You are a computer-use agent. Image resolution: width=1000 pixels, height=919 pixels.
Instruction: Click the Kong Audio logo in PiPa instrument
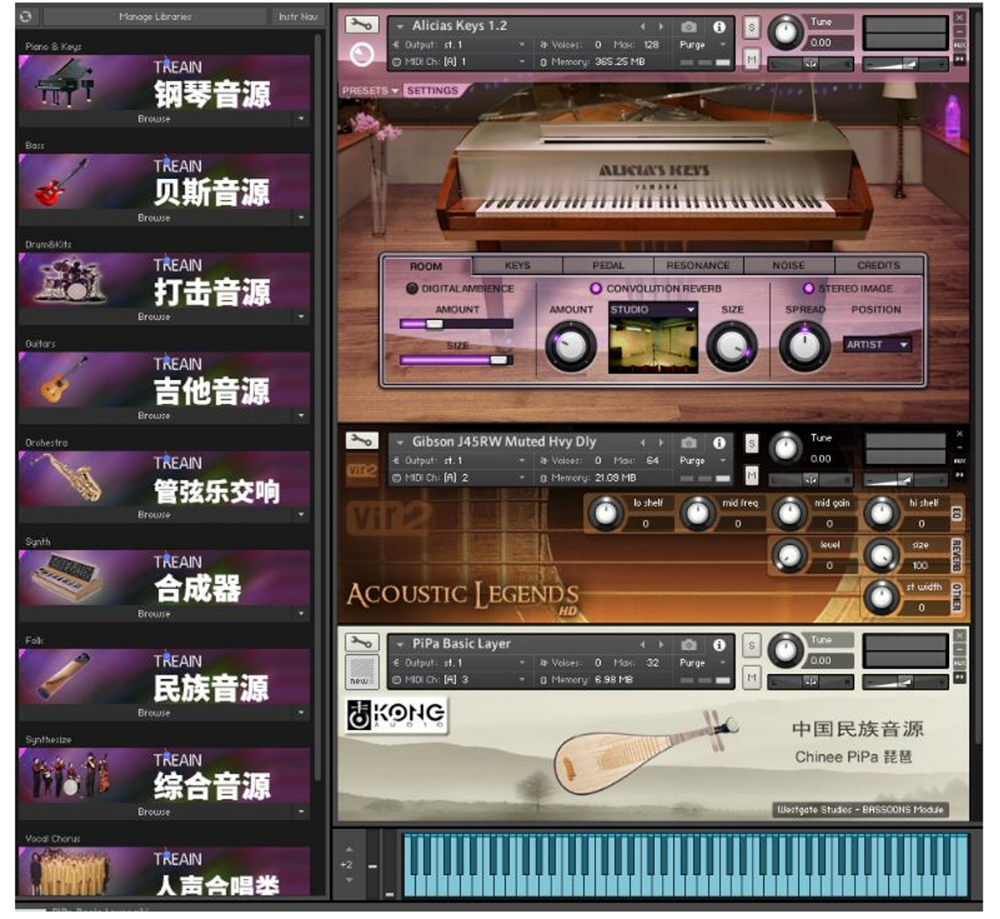[x=397, y=714]
